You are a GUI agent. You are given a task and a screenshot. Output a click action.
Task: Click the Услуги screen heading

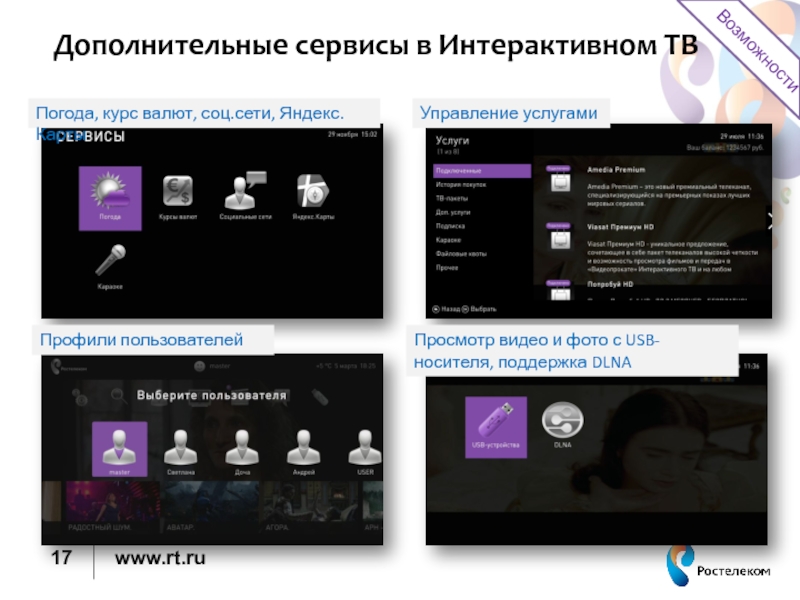click(452, 140)
